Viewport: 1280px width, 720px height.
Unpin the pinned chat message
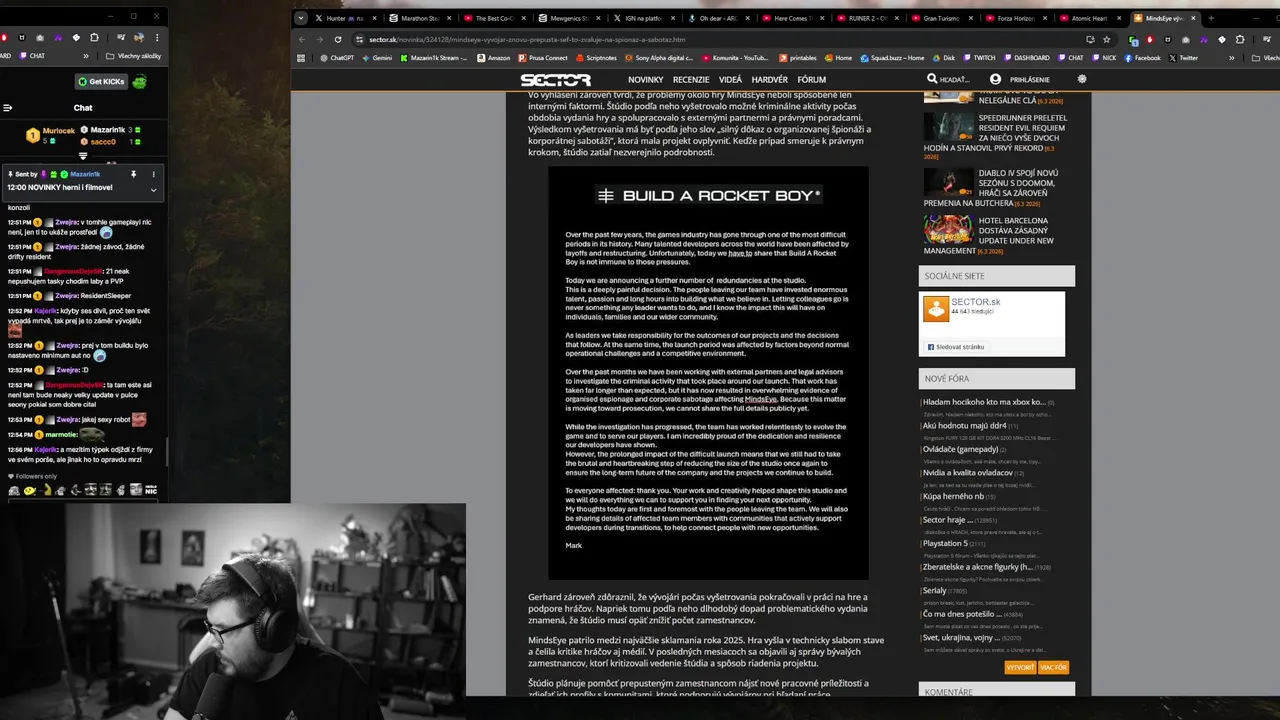click(133, 174)
